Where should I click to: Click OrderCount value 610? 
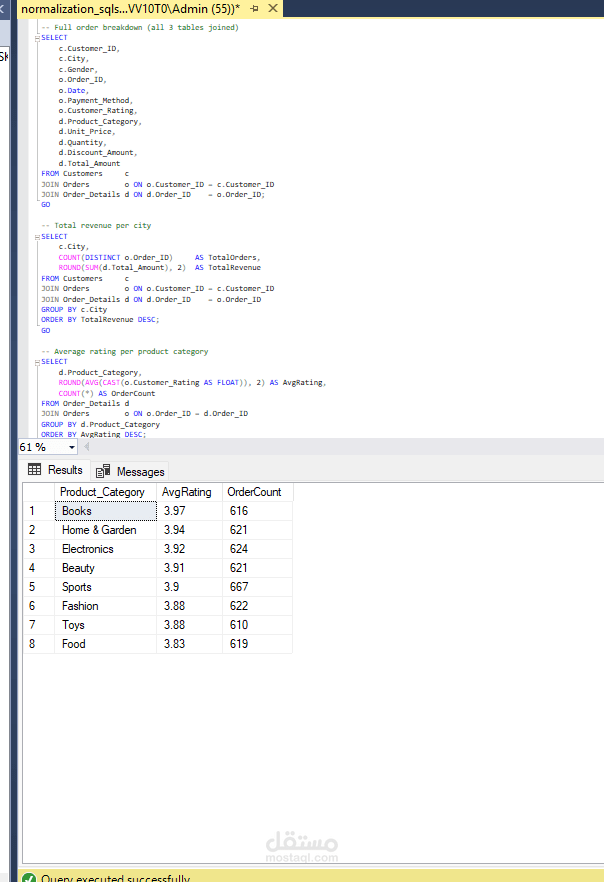(x=258, y=625)
